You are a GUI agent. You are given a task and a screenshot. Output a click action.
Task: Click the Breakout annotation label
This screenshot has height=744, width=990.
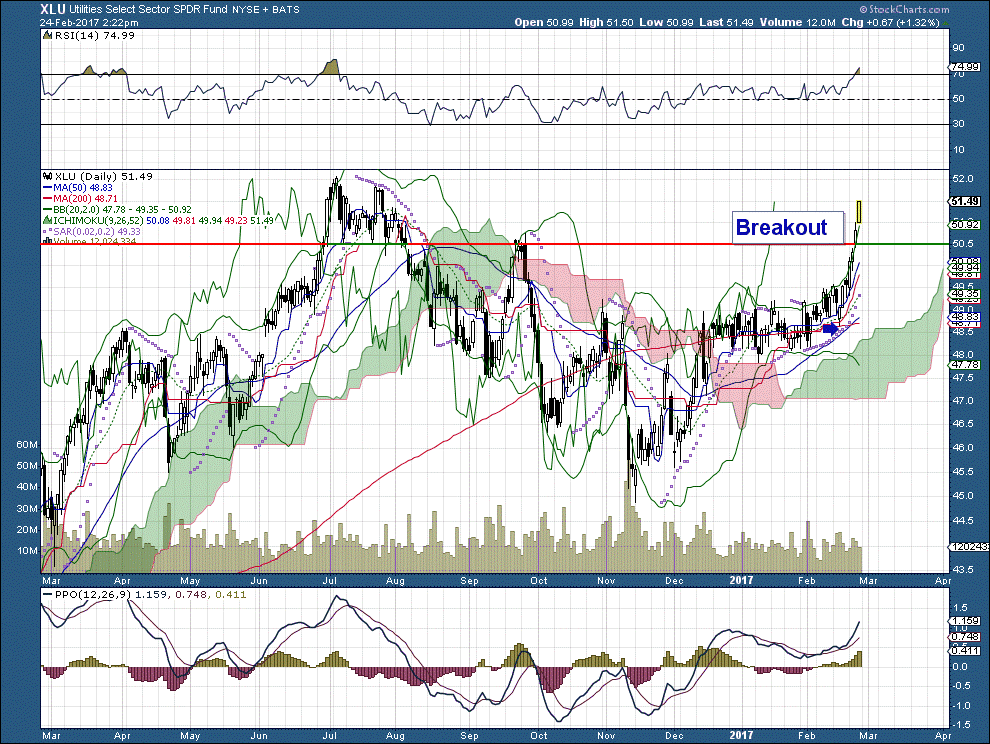click(x=789, y=227)
